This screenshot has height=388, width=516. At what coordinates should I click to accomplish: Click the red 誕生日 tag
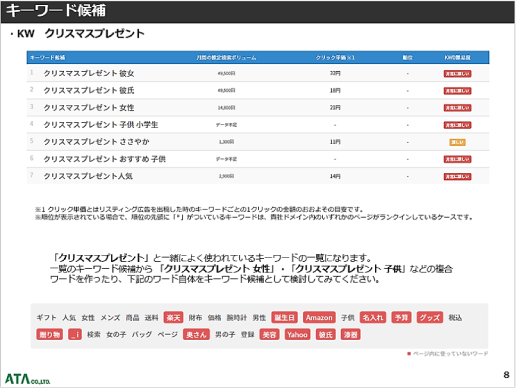click(284, 318)
